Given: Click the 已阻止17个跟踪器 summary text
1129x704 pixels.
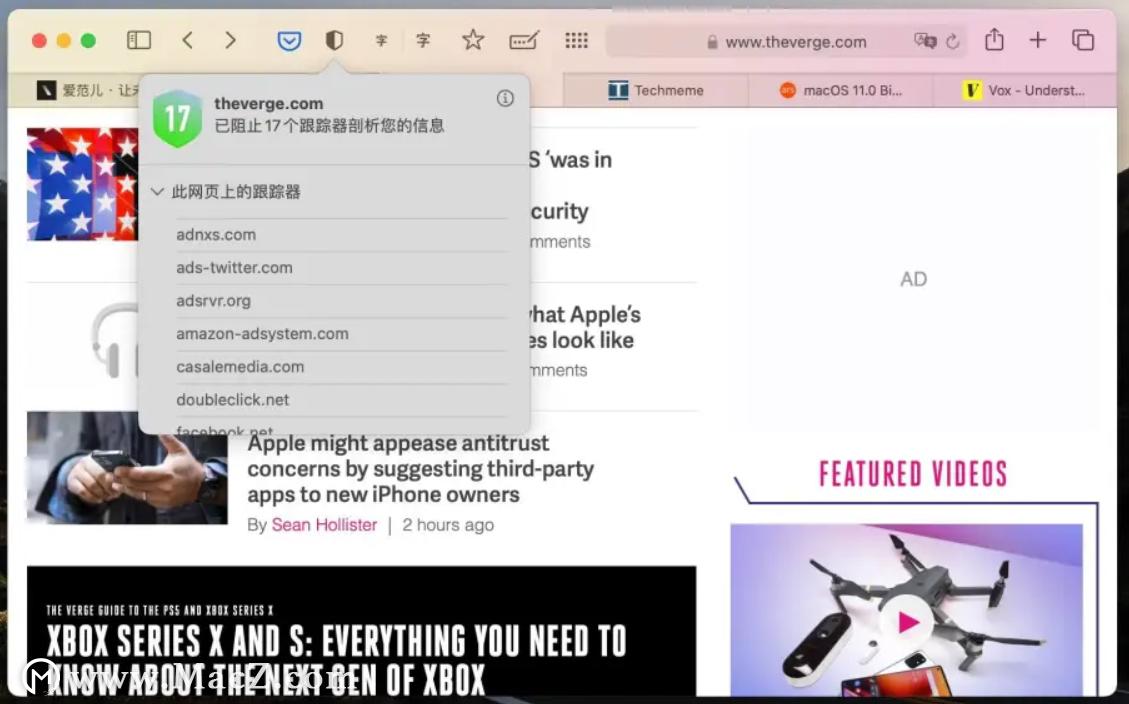Looking at the screenshot, I should (x=329, y=126).
